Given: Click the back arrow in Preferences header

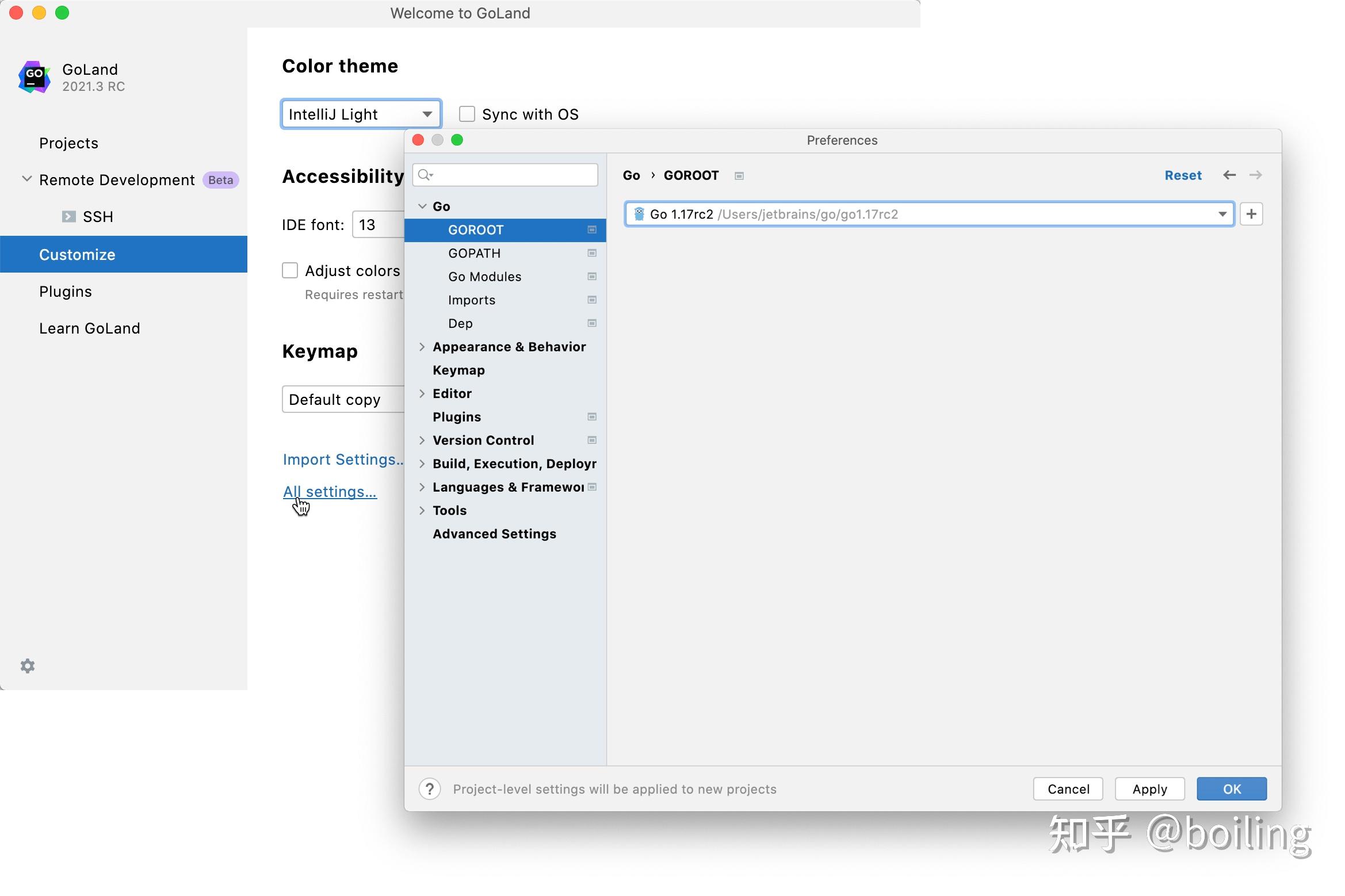Looking at the screenshot, I should click(1229, 175).
